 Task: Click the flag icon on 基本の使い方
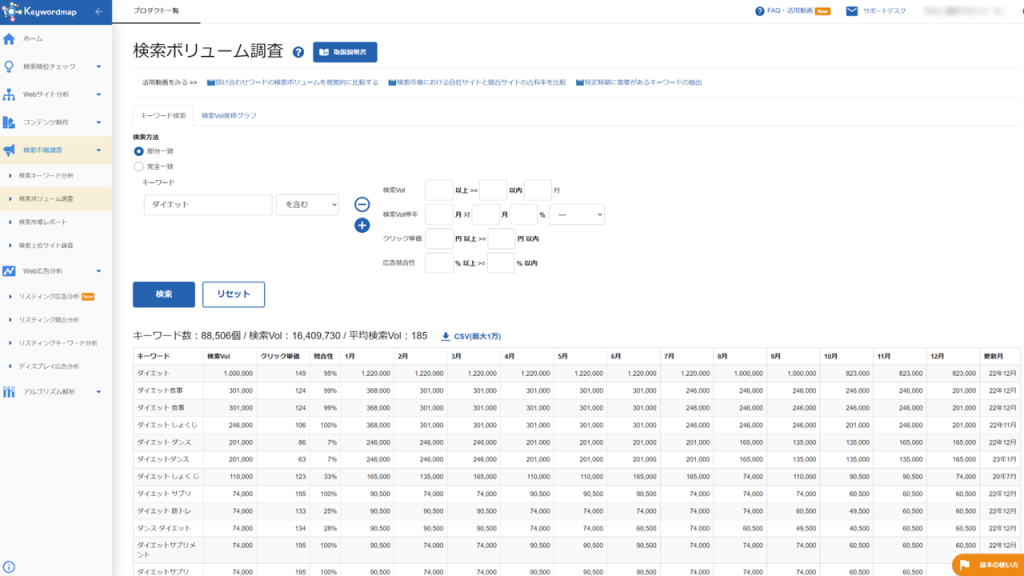coord(965,565)
